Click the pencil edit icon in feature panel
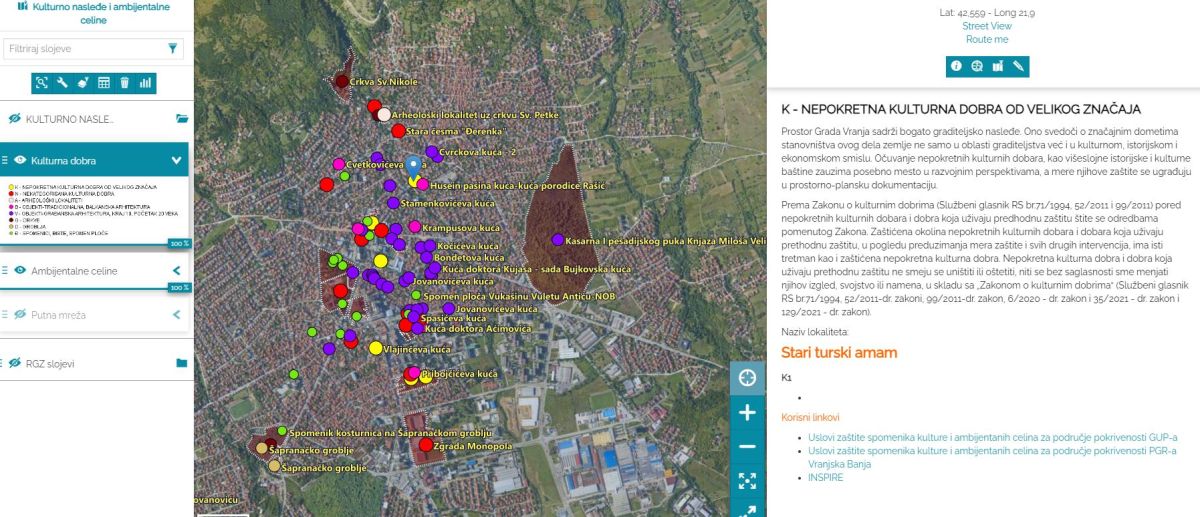This screenshot has width=1200, height=517. pos(1019,66)
